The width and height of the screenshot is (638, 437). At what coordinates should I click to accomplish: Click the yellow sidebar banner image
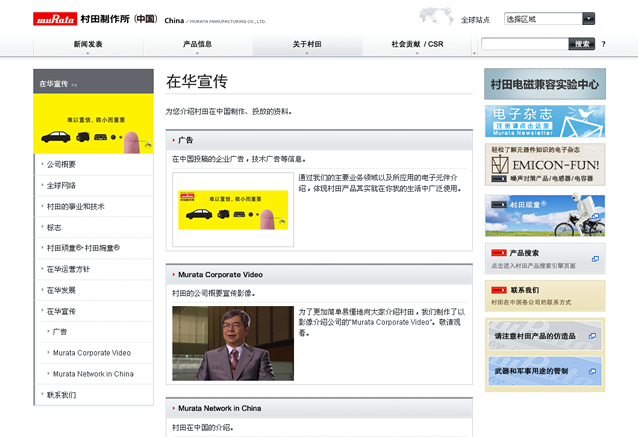(94, 124)
